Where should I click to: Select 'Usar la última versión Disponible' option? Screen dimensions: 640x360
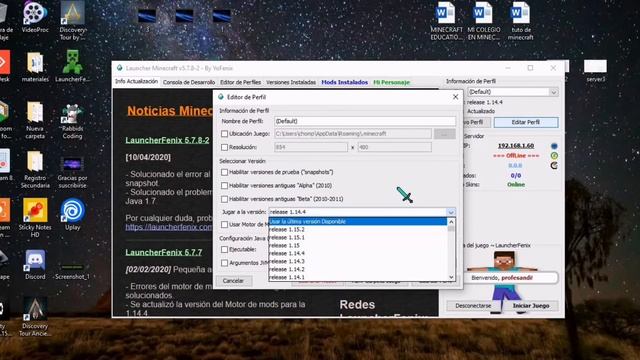[358, 221]
